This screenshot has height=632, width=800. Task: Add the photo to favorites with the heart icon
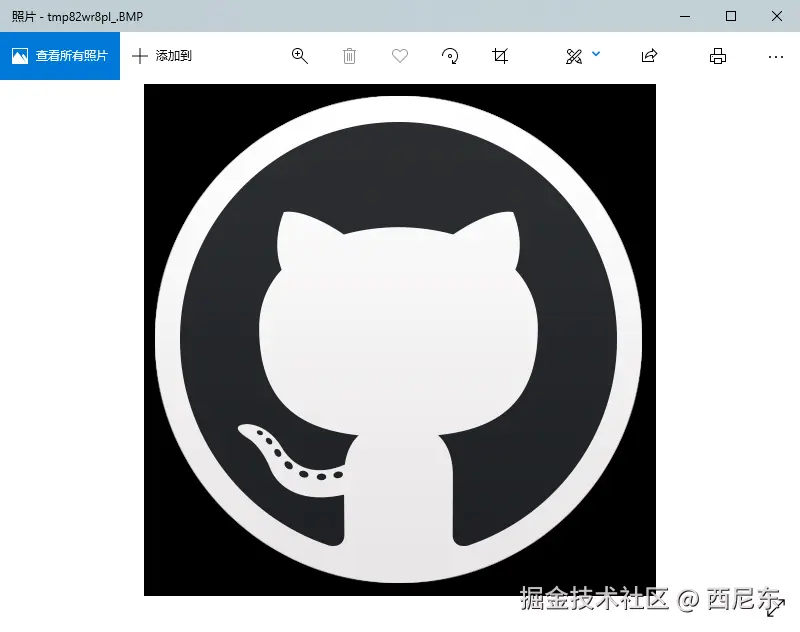point(399,56)
